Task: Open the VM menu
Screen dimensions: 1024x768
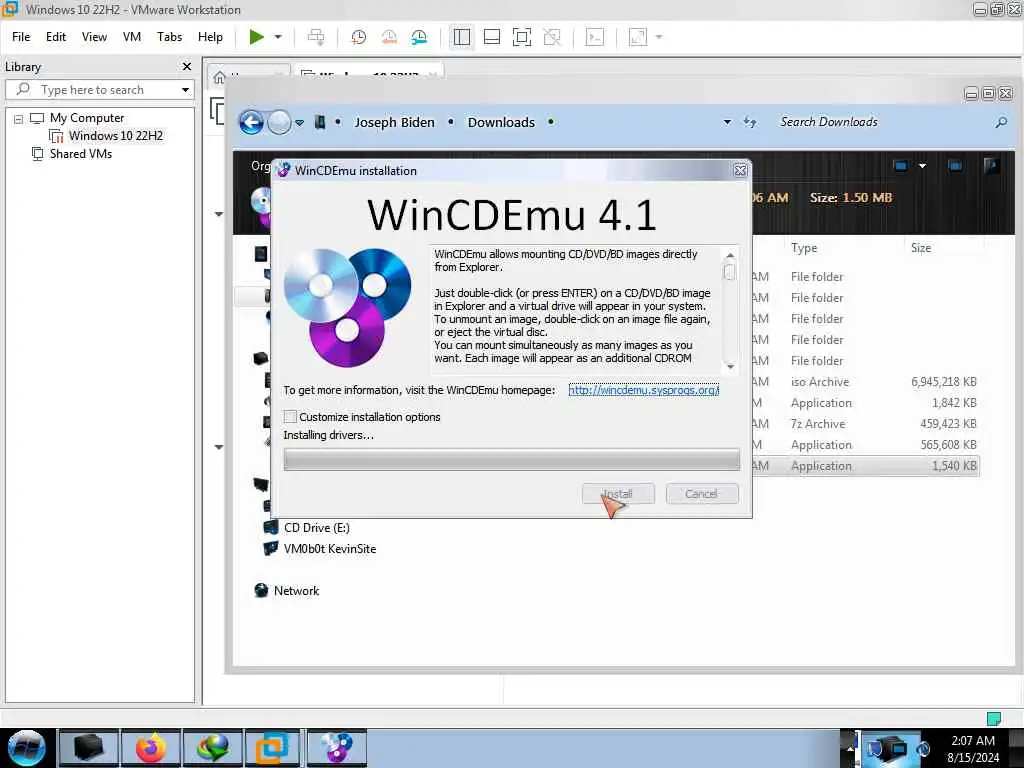Action: click(x=132, y=37)
